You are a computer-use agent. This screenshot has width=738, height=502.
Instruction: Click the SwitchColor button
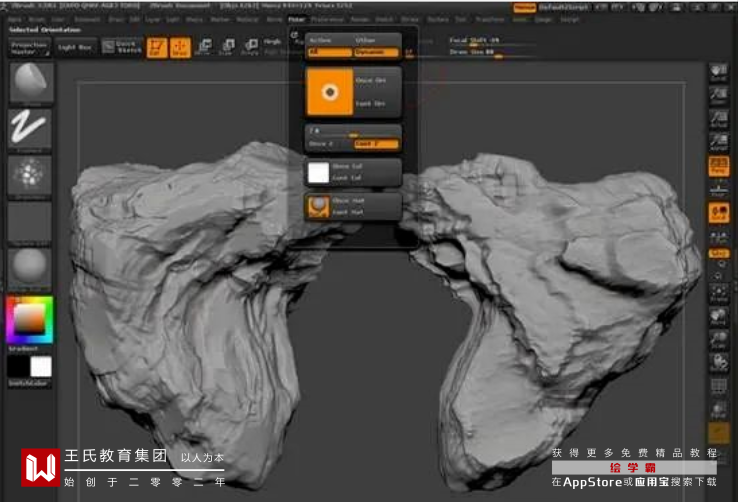click(x=29, y=383)
